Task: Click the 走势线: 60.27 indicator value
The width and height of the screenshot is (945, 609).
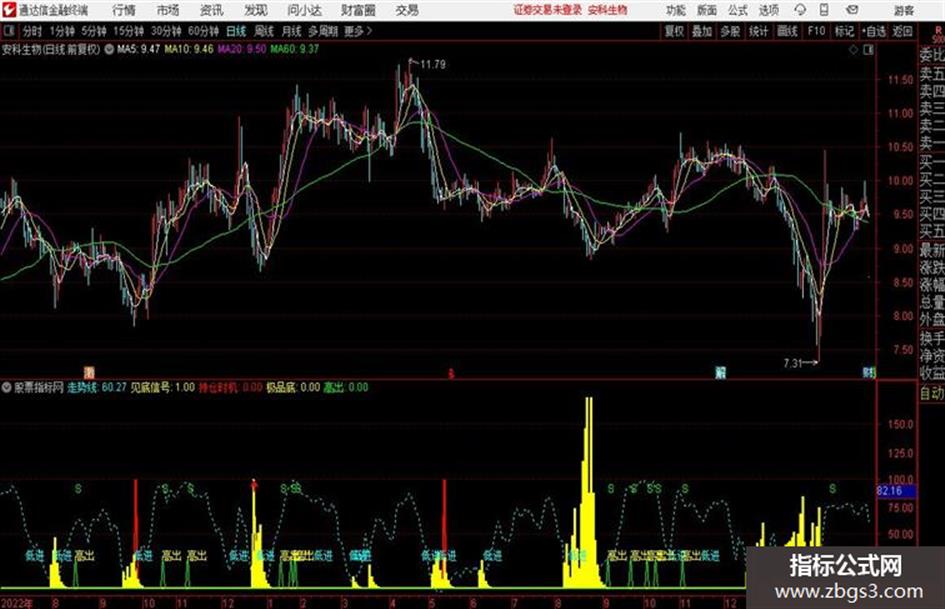Action: pos(96,387)
